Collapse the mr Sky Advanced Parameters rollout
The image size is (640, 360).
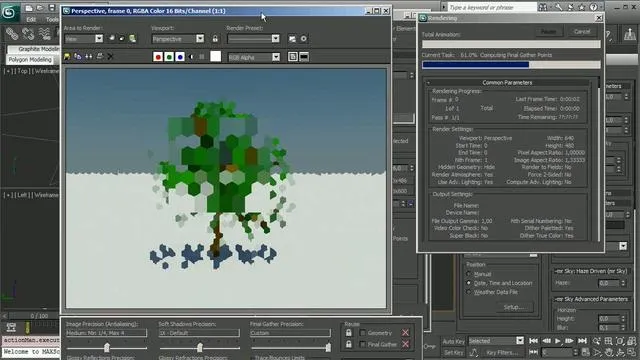pyautogui.click(x=591, y=299)
